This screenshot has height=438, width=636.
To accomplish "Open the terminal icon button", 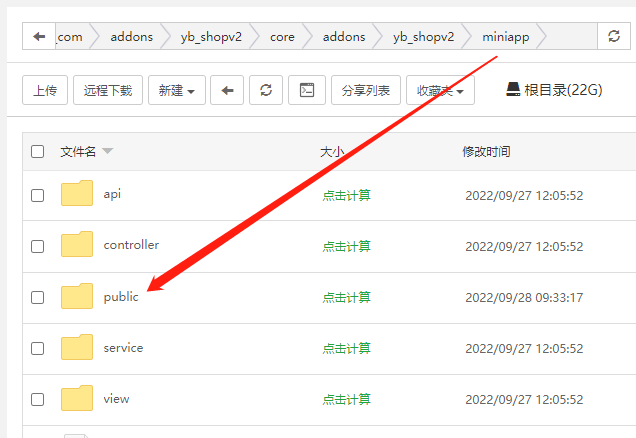I will click(307, 90).
